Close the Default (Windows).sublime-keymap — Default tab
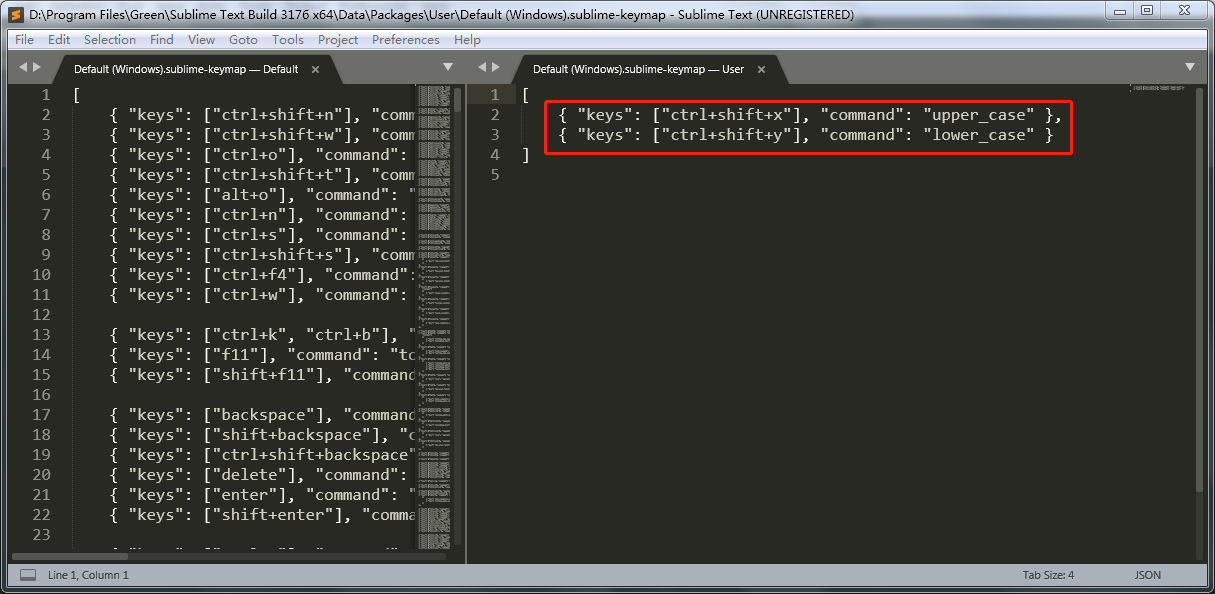This screenshot has height=594, width=1215. pyautogui.click(x=315, y=69)
